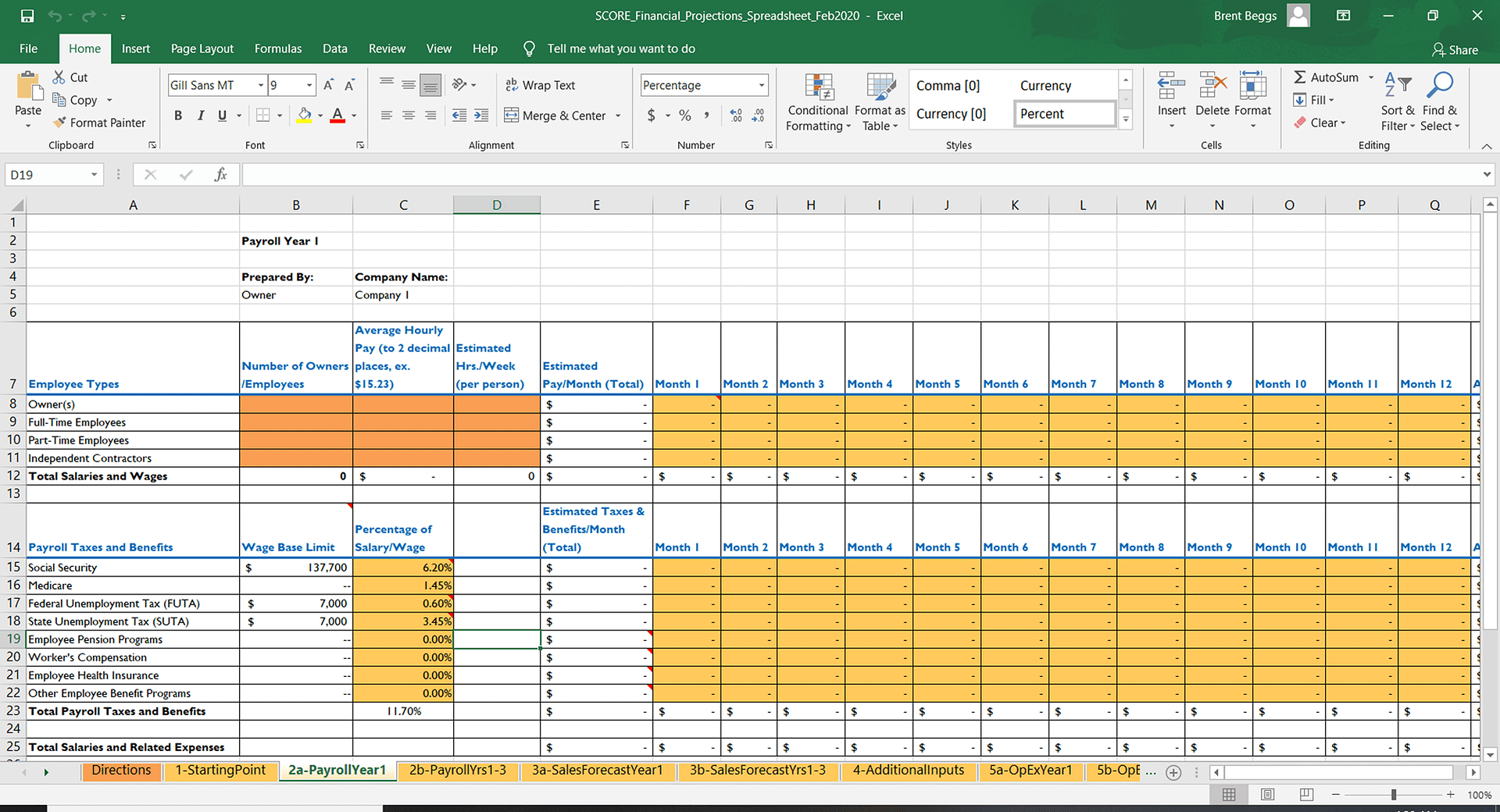This screenshot has height=812, width=1500.
Task: Click Increase Decimal icon
Action: 736,116
